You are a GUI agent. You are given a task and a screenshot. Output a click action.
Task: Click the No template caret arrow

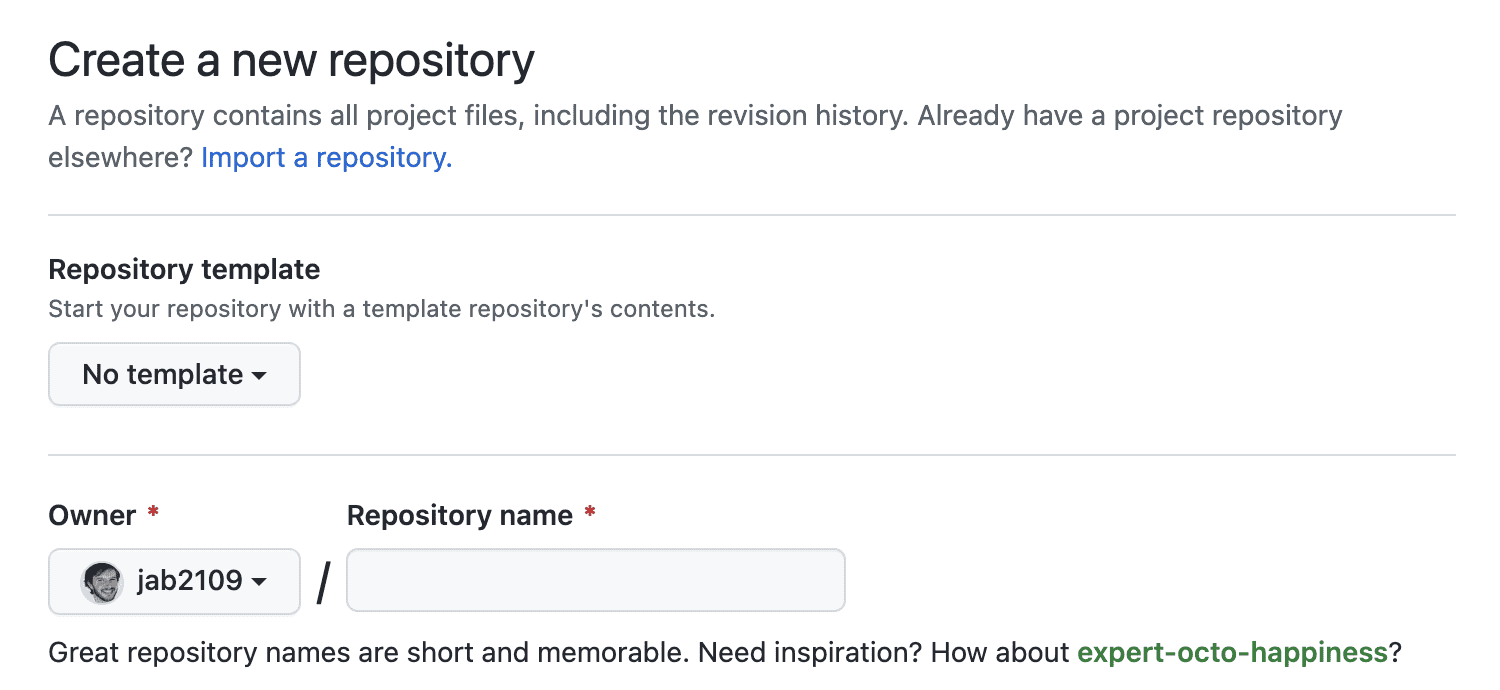(261, 375)
